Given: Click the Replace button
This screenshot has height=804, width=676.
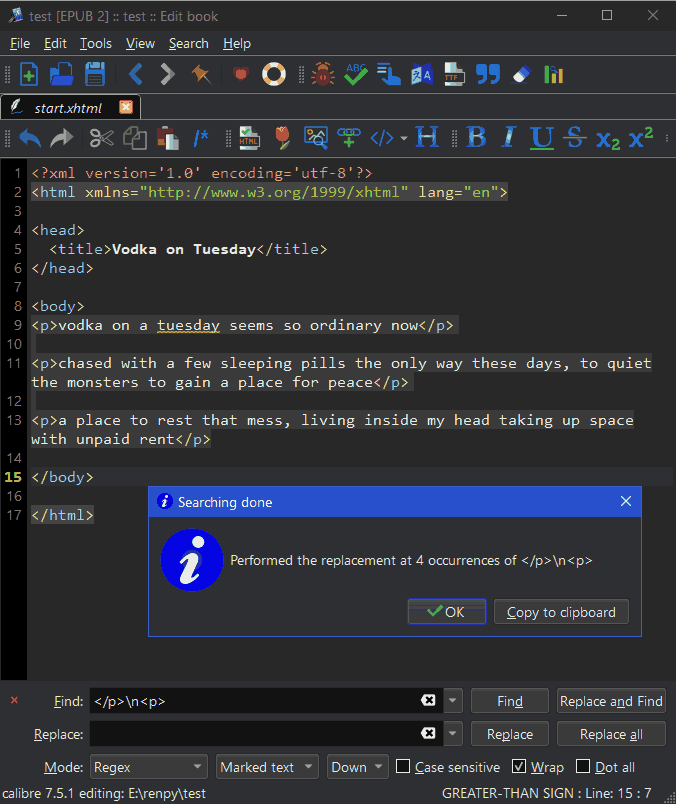Looking at the screenshot, I should tap(510, 734).
